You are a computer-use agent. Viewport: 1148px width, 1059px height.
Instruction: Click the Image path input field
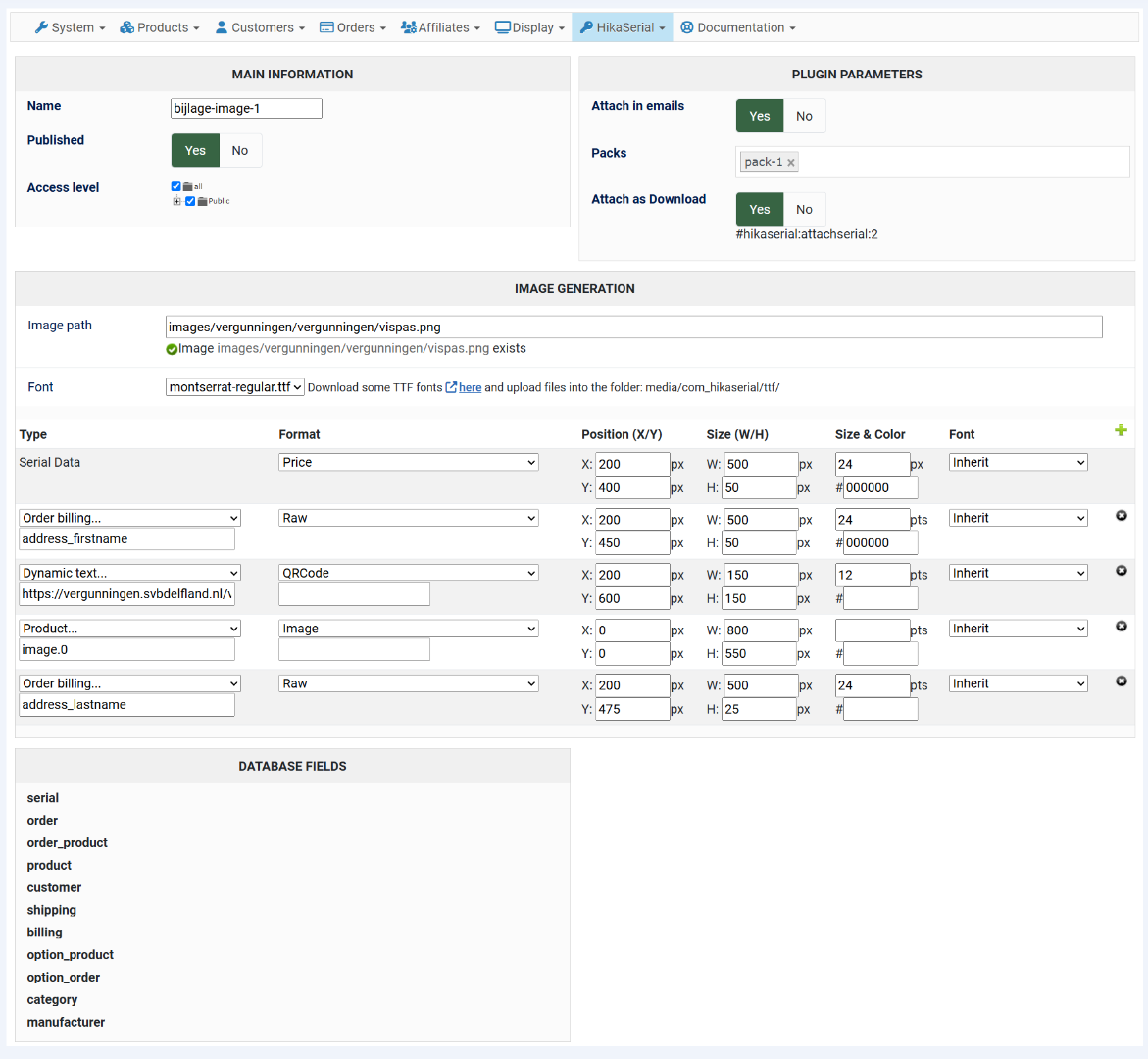click(633, 328)
